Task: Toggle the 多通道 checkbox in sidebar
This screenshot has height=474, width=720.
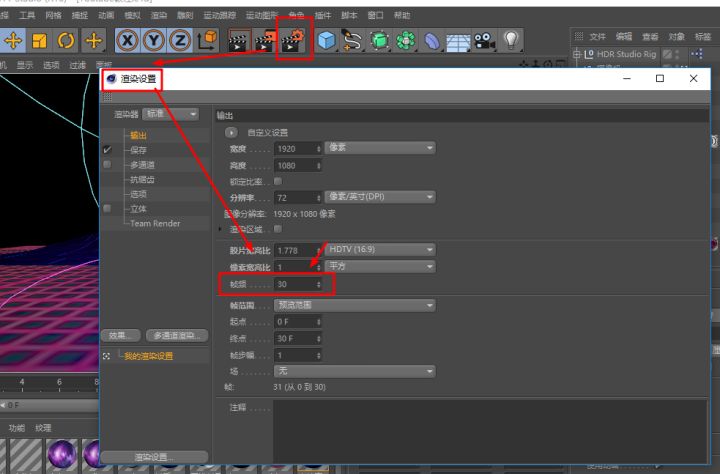Action: [x=107, y=164]
